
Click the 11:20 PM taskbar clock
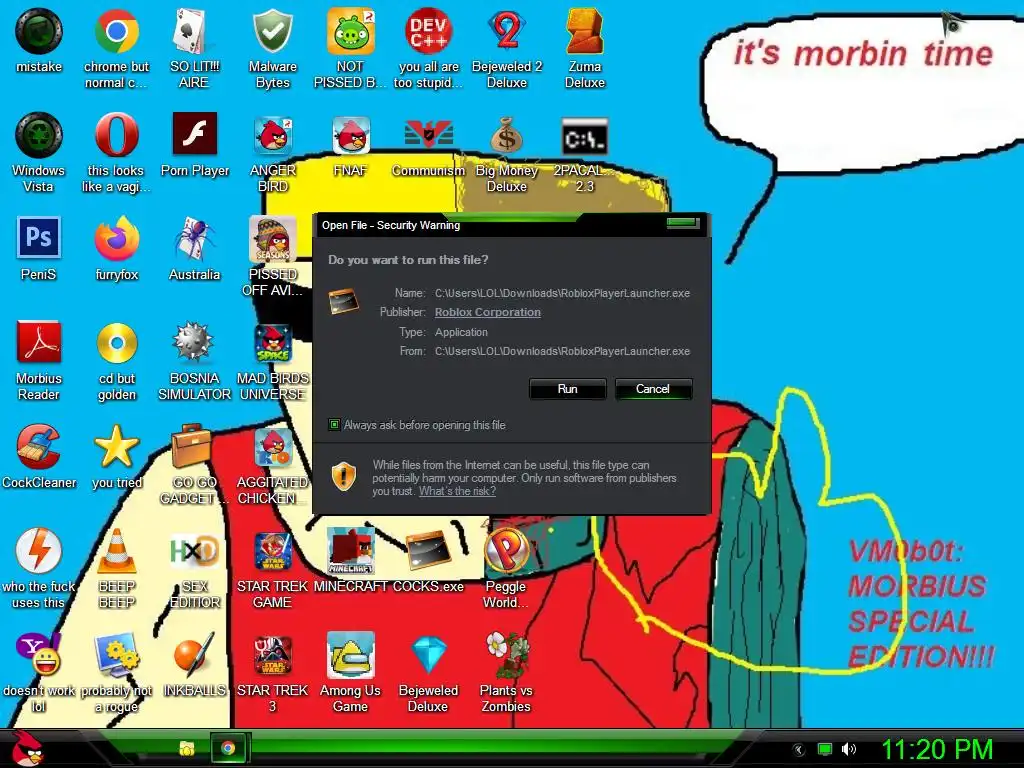(x=937, y=749)
